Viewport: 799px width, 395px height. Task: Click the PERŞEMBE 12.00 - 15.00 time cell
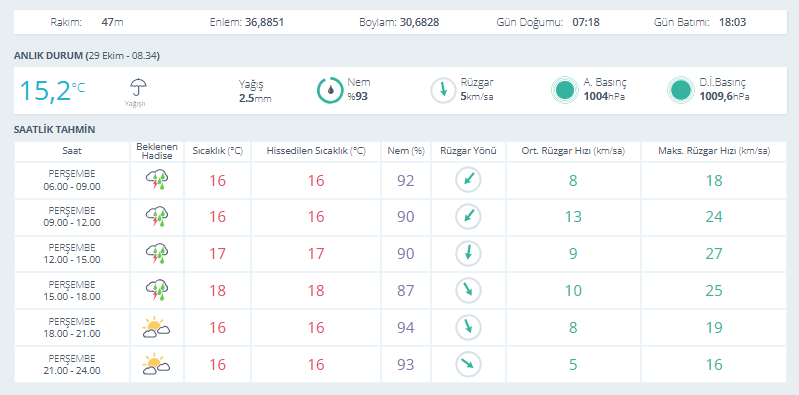(x=72, y=254)
